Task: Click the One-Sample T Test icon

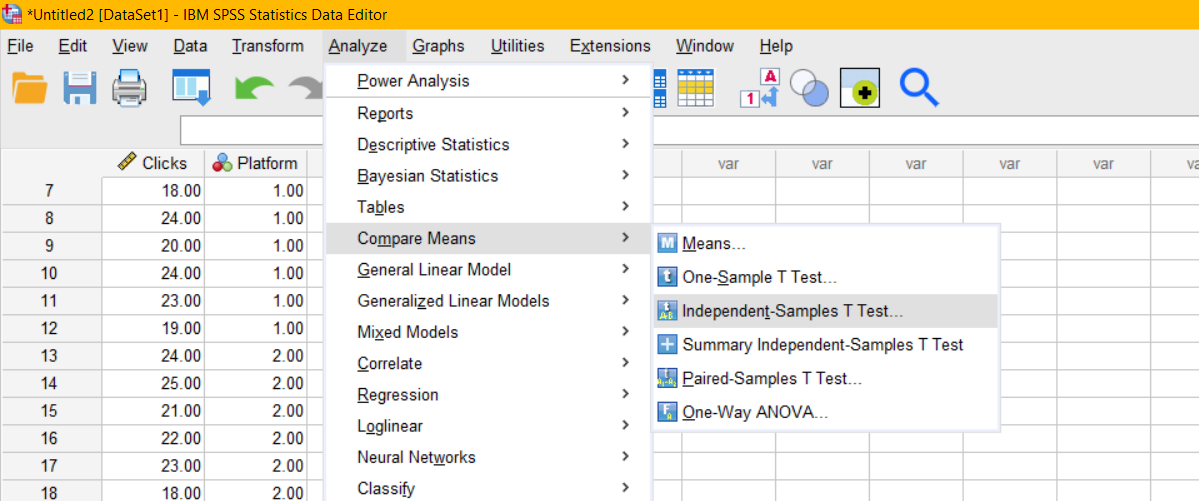Action: 667,278
